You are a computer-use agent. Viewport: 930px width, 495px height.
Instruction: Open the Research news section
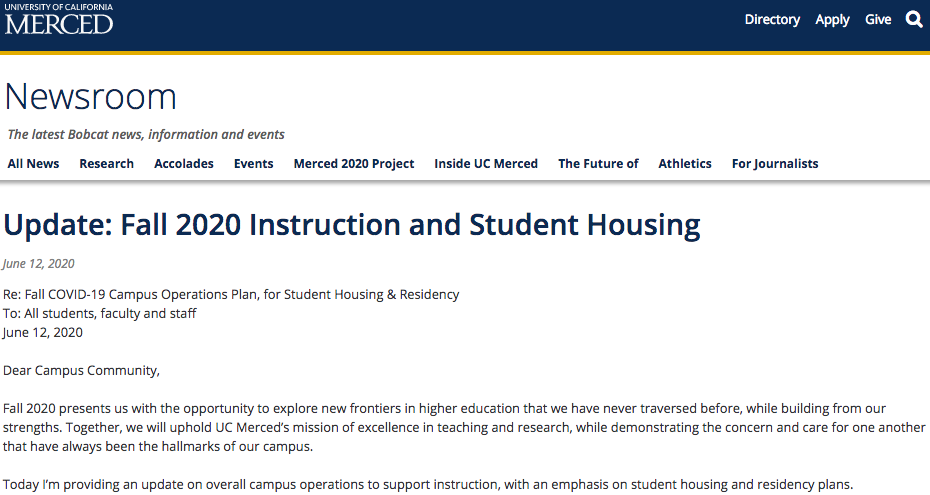(x=106, y=164)
